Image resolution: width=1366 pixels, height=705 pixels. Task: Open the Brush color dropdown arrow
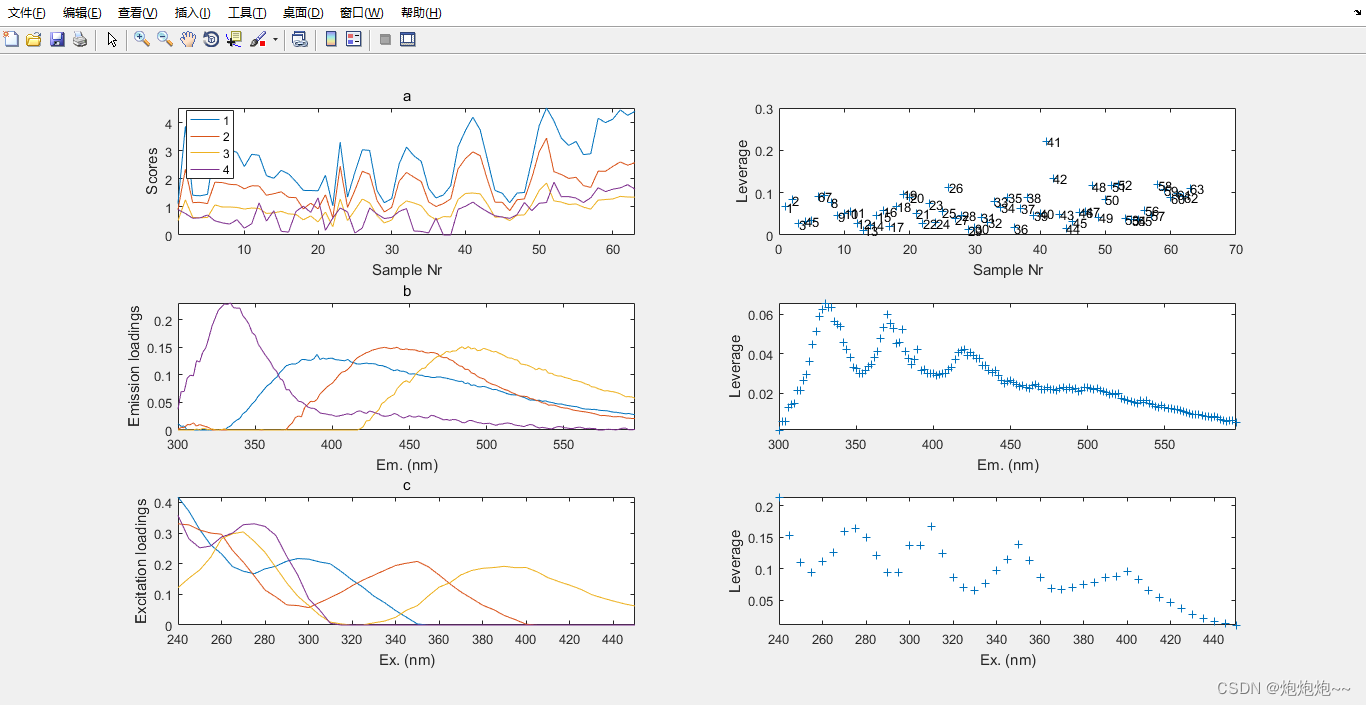tap(275, 39)
